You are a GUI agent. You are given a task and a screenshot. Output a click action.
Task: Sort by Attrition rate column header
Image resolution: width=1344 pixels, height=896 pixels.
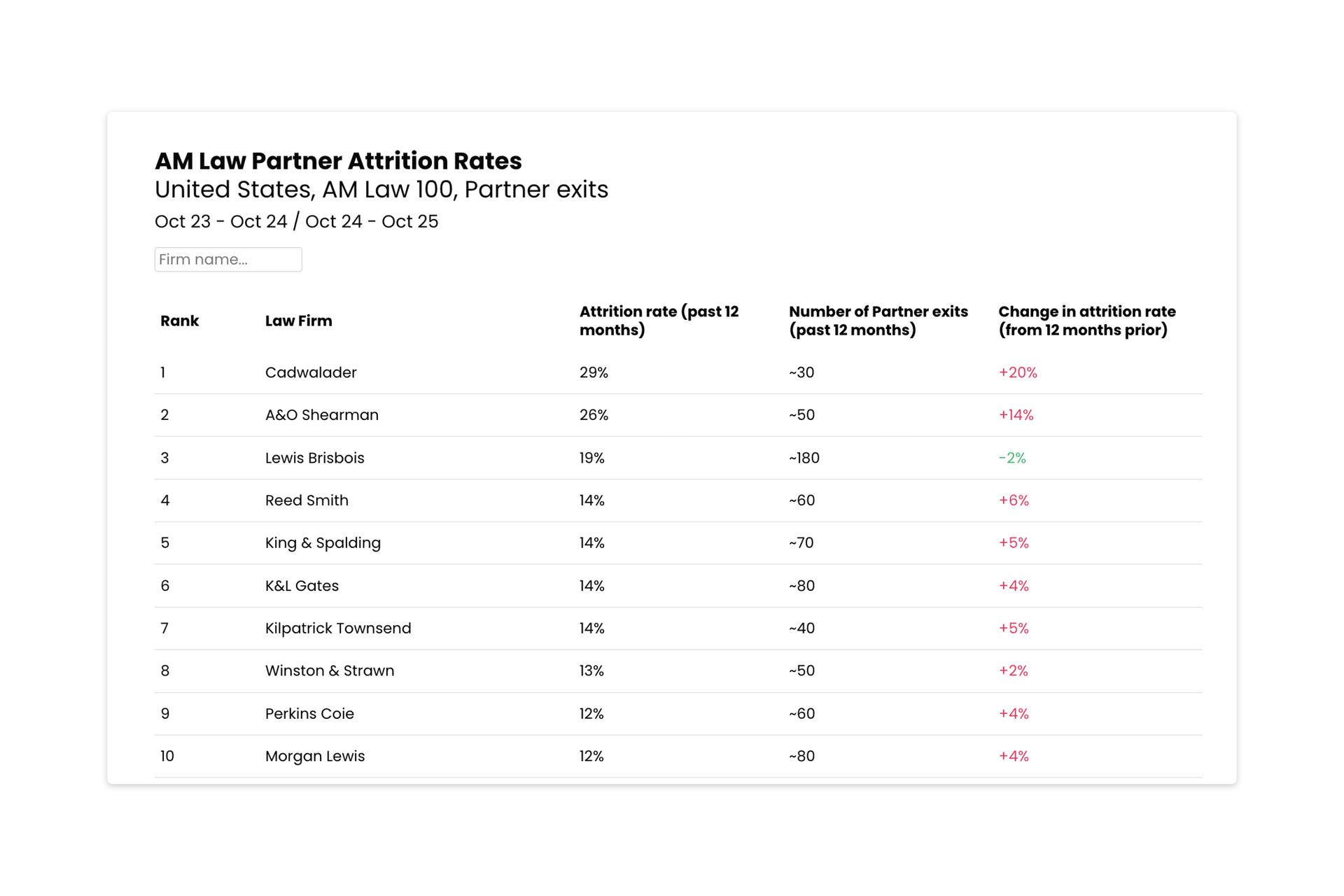pyautogui.click(x=659, y=321)
